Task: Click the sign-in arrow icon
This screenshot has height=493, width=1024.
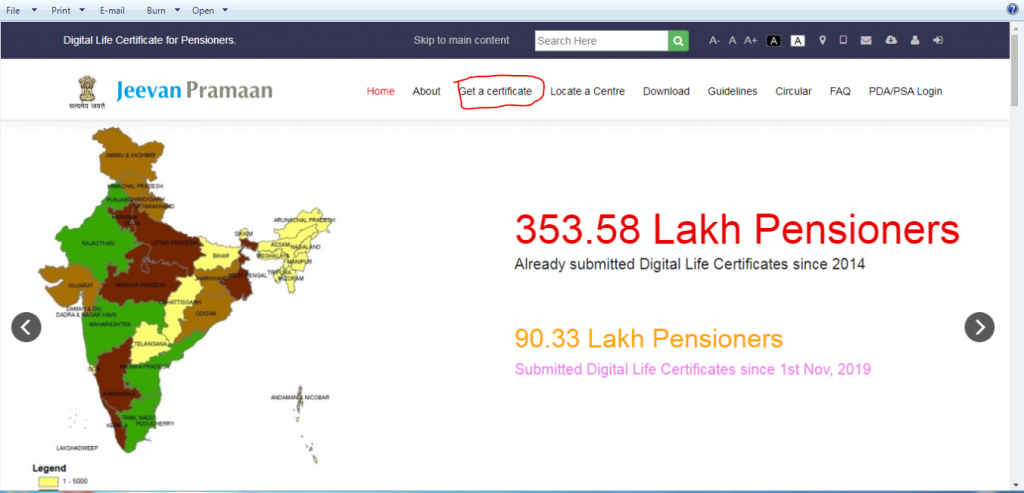Action: (x=937, y=41)
